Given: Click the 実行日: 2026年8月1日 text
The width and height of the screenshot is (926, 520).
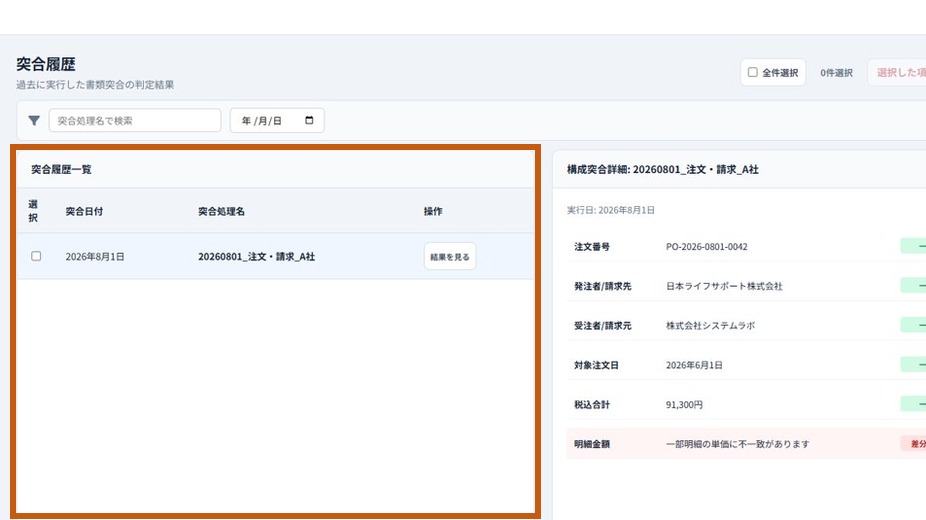Looking at the screenshot, I should coord(611,210).
